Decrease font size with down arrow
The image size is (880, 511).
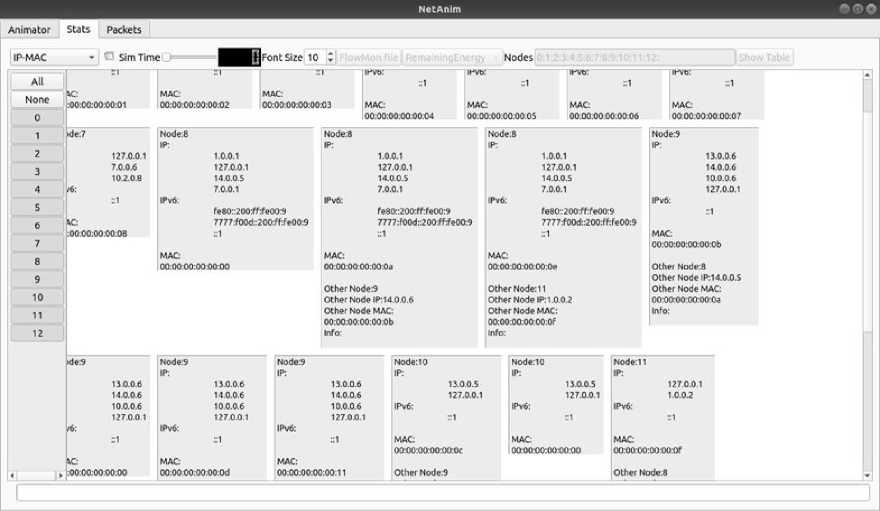331,61
